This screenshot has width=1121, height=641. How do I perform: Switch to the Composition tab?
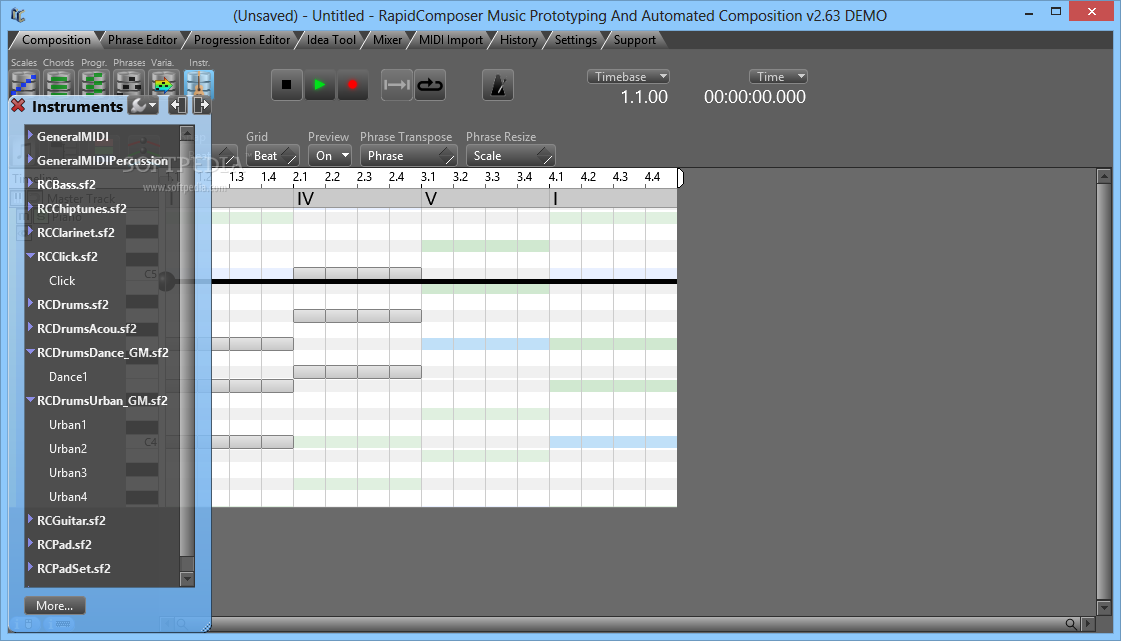click(56, 40)
